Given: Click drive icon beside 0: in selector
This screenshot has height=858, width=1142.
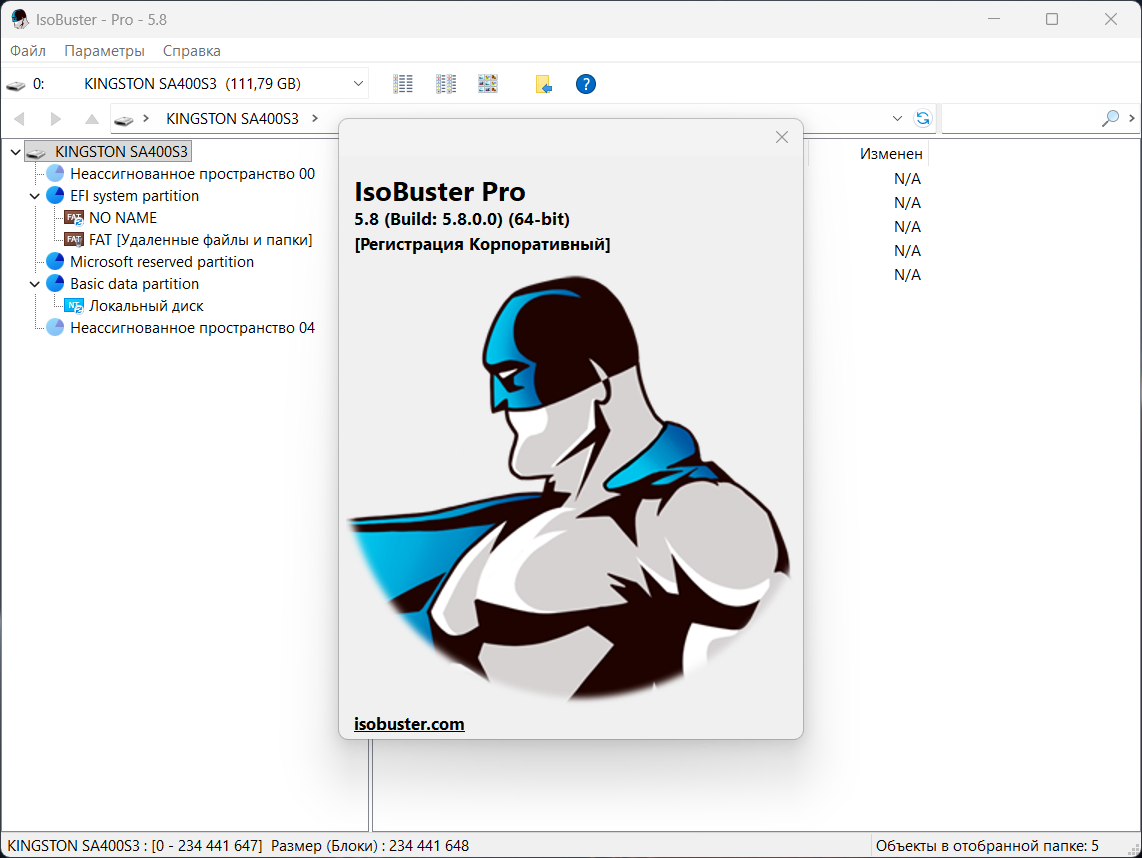Looking at the screenshot, I should click(15, 85).
